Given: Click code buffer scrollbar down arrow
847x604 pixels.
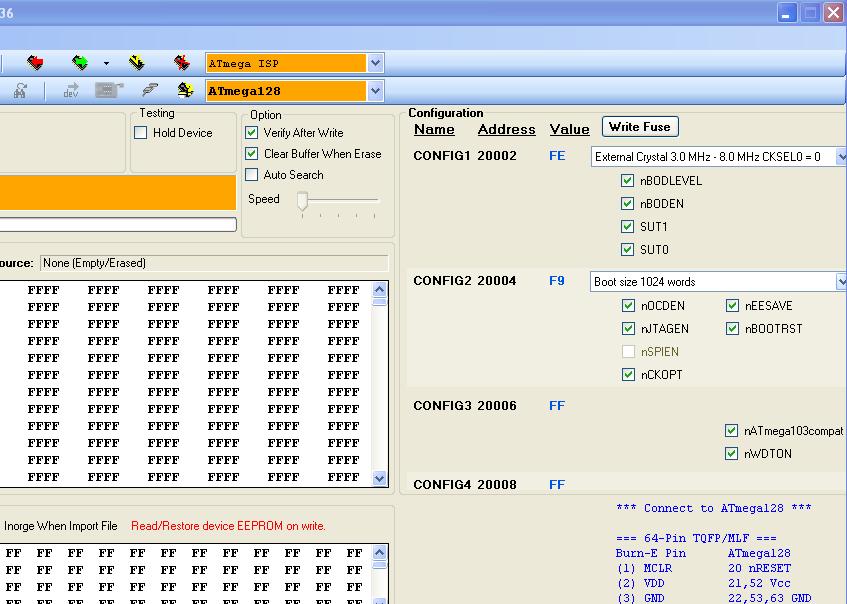Looking at the screenshot, I should tap(380, 478).
